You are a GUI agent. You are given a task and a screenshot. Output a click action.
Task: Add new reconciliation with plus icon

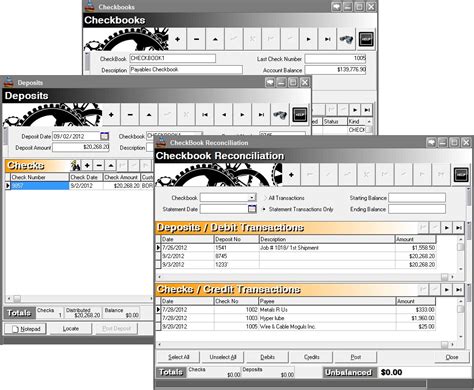291,174
